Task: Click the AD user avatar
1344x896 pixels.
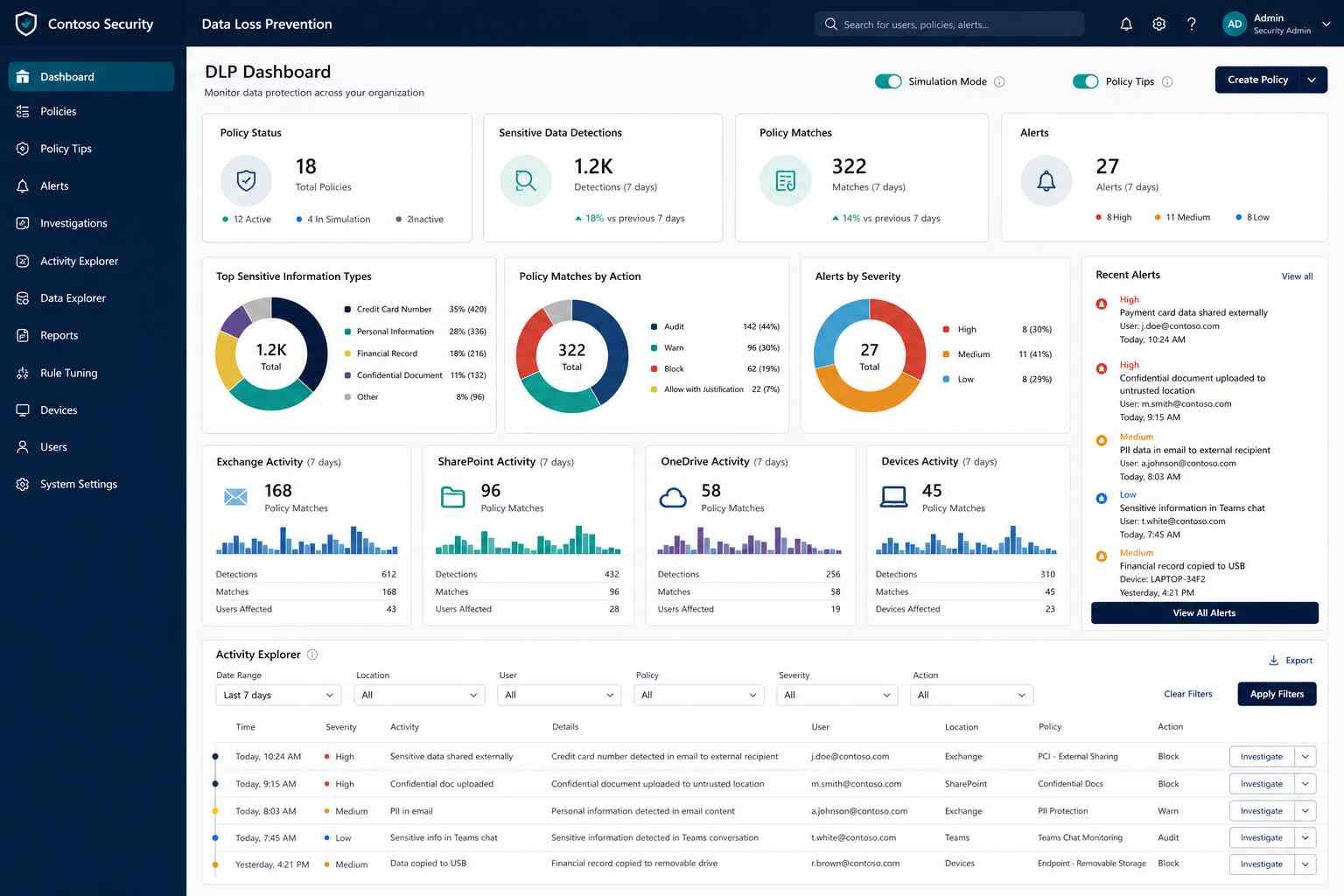Action: coord(1235,24)
